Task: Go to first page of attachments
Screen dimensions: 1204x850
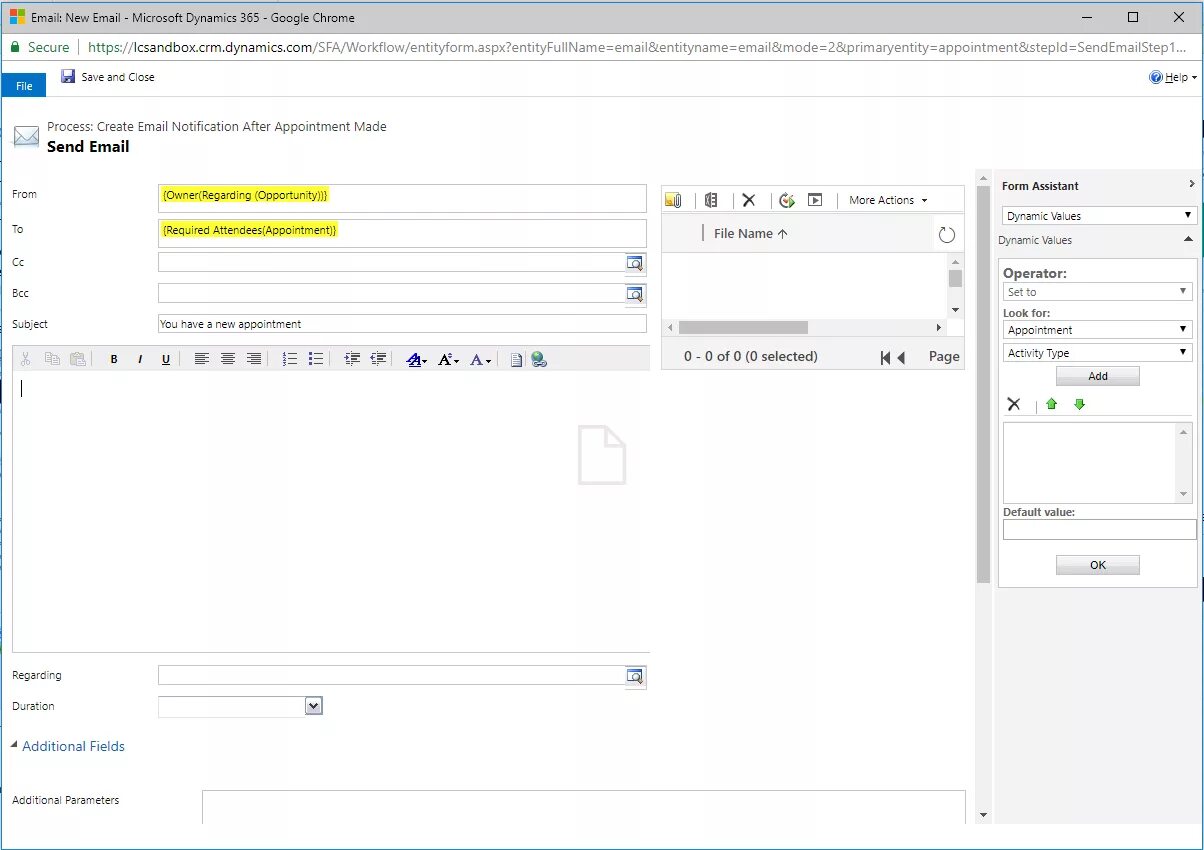Action: coord(885,357)
